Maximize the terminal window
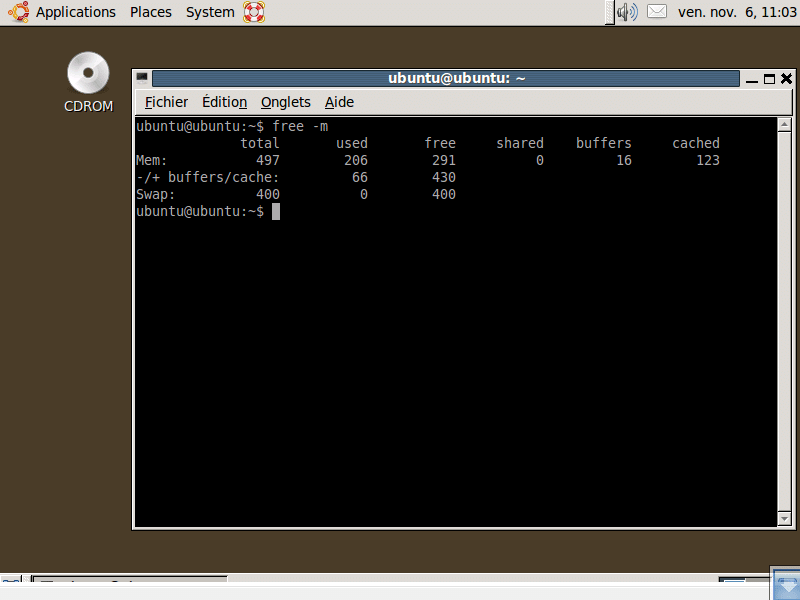Image resolution: width=800 pixels, height=600 pixels. point(769,79)
